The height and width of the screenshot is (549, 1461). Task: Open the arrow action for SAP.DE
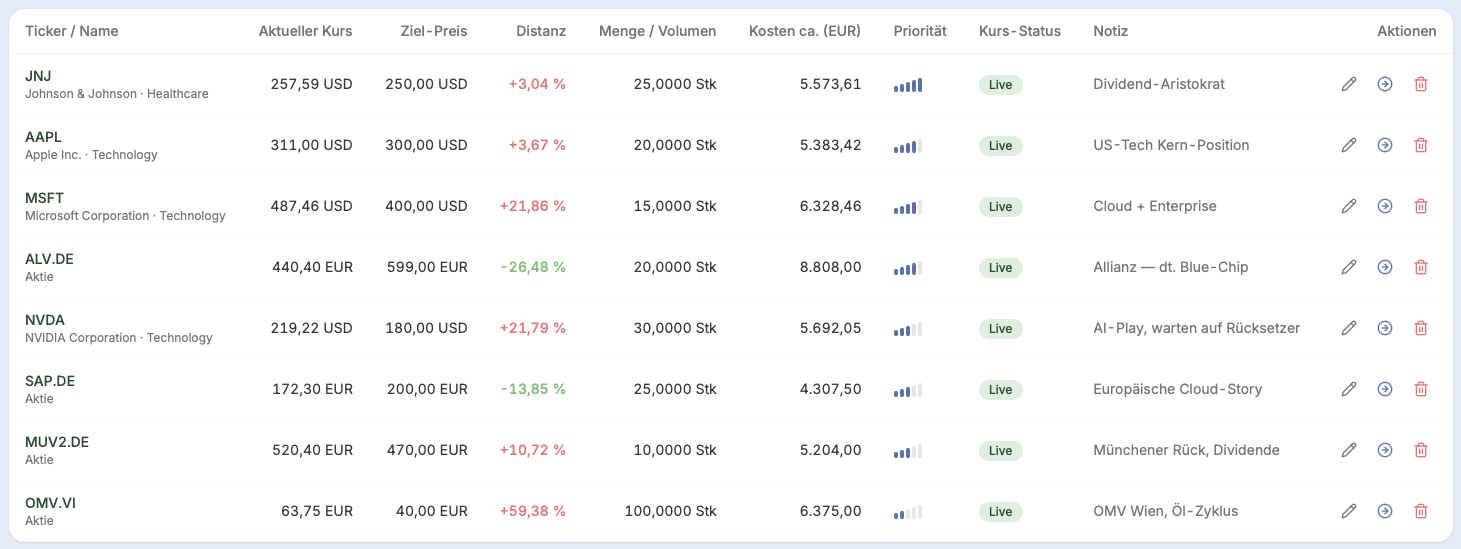point(1385,390)
